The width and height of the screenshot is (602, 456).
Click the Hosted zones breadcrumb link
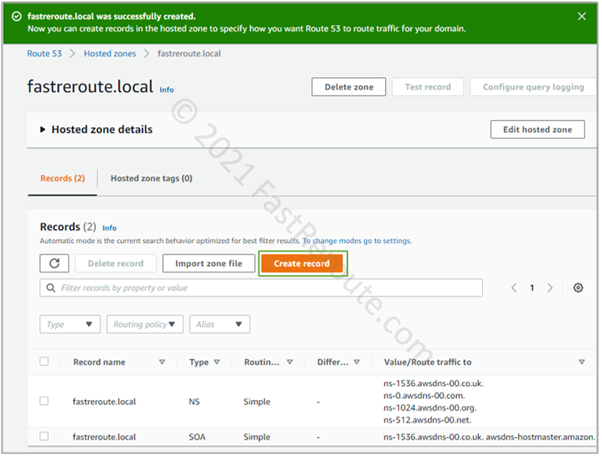110,53
